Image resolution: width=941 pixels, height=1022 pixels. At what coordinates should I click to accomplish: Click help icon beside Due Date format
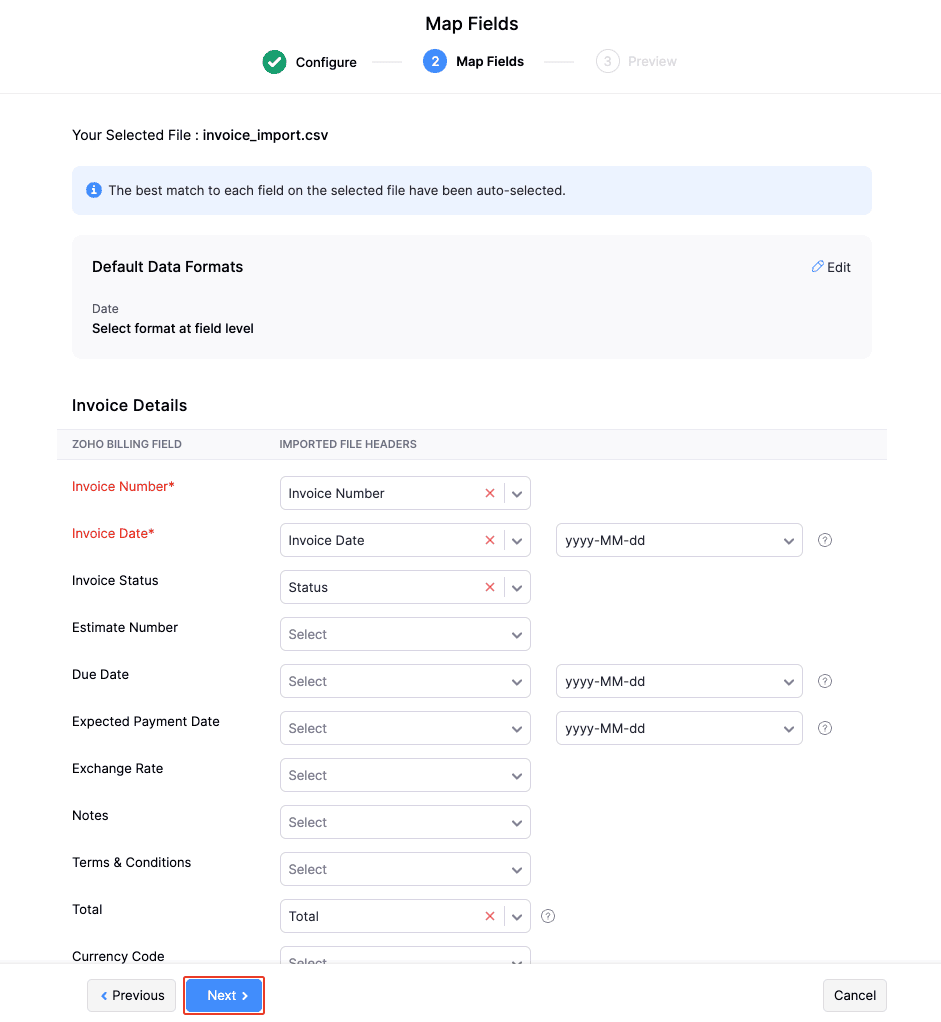825,681
